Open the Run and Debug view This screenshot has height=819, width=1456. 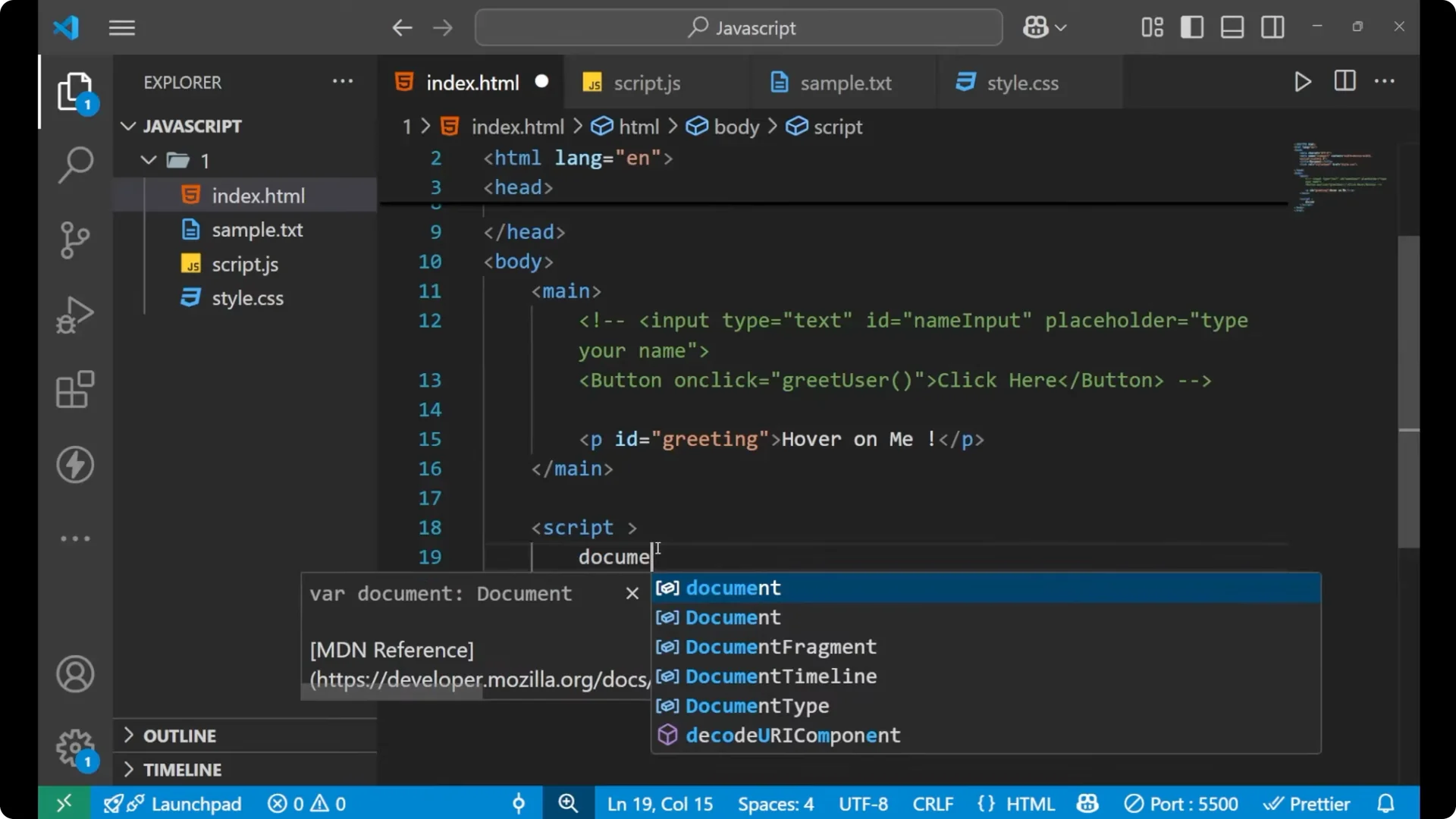74,315
